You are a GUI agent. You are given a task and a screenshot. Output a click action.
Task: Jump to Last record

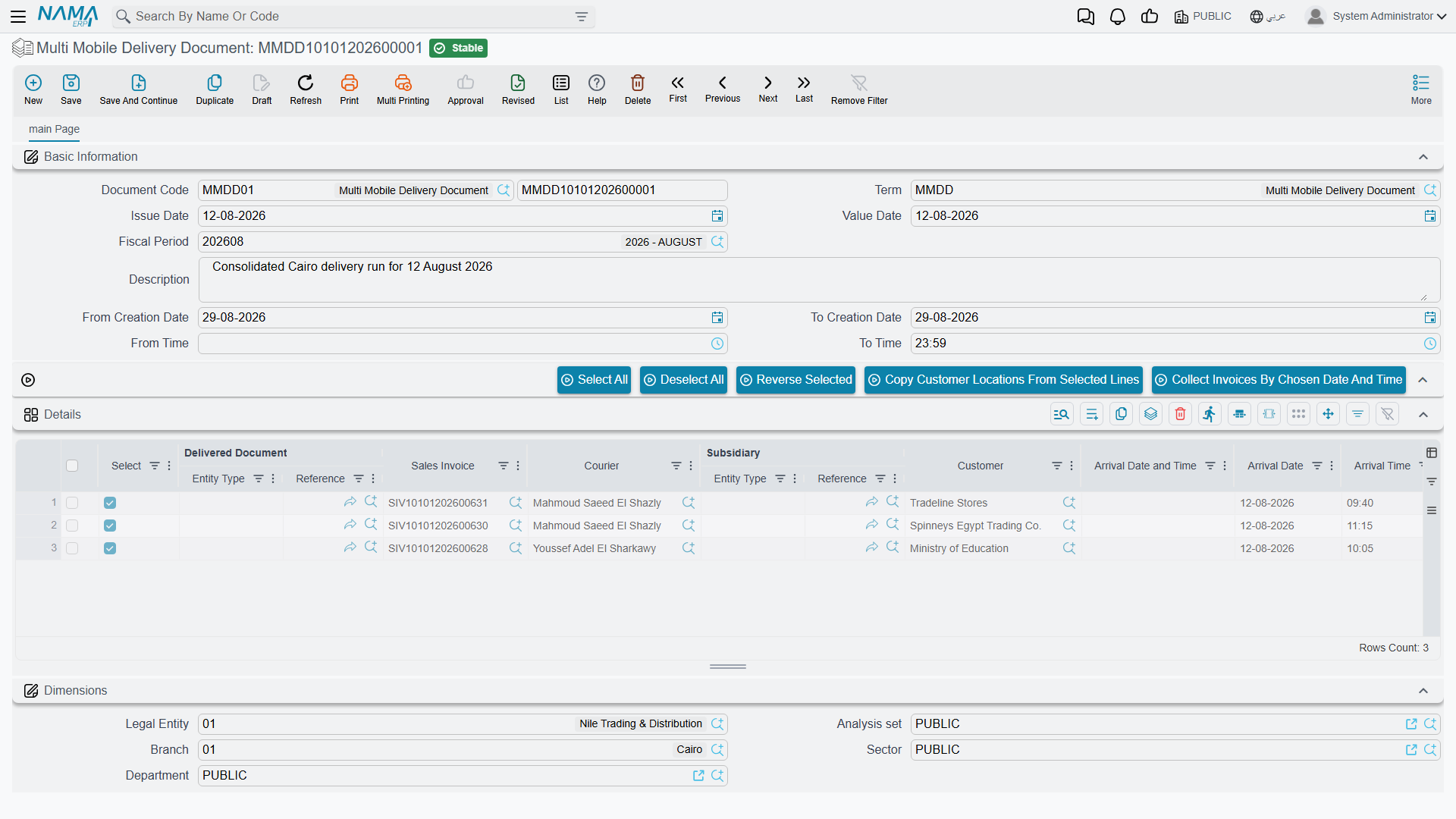pyautogui.click(x=804, y=89)
